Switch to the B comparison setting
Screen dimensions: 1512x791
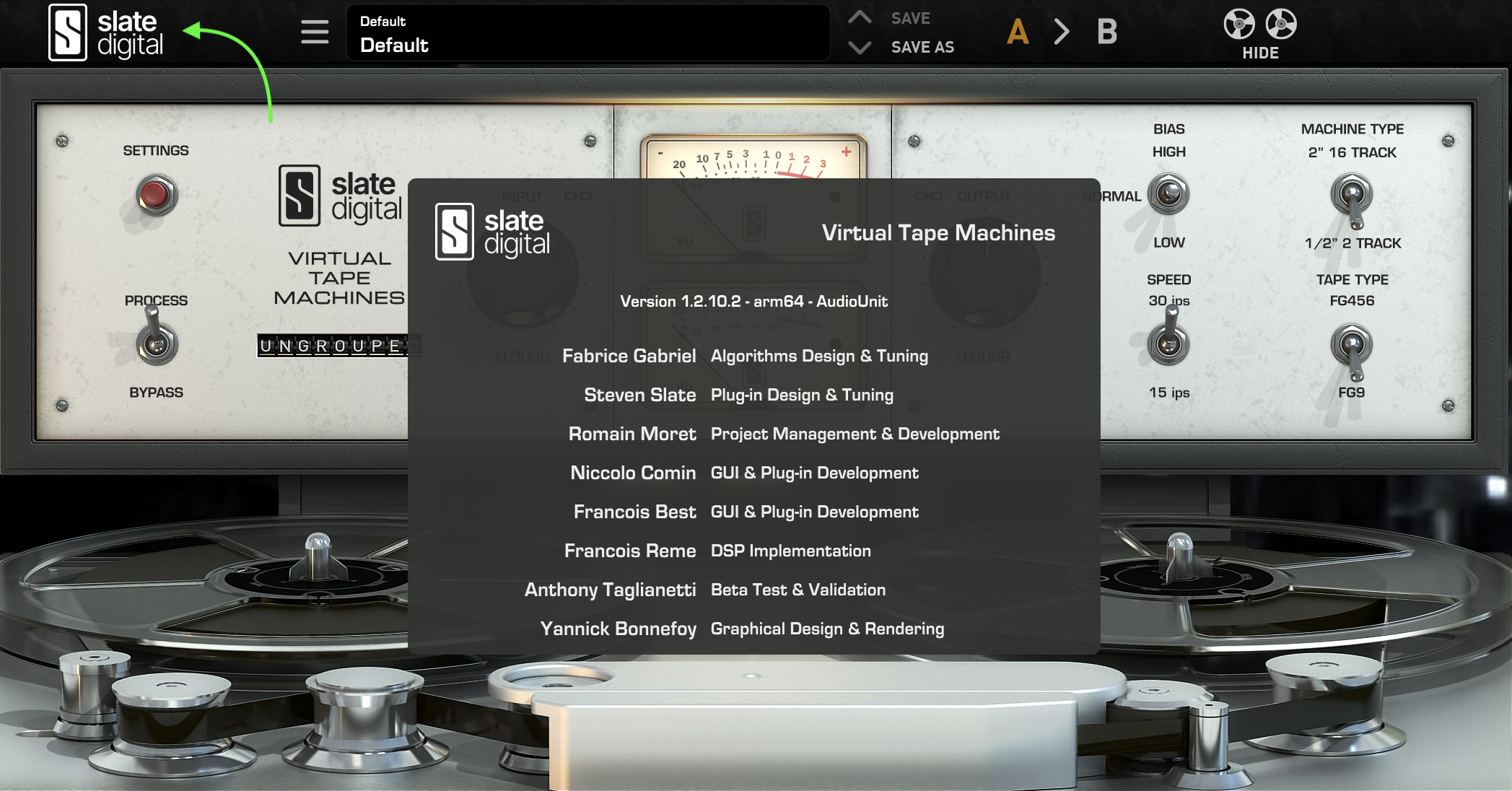pos(1107,32)
